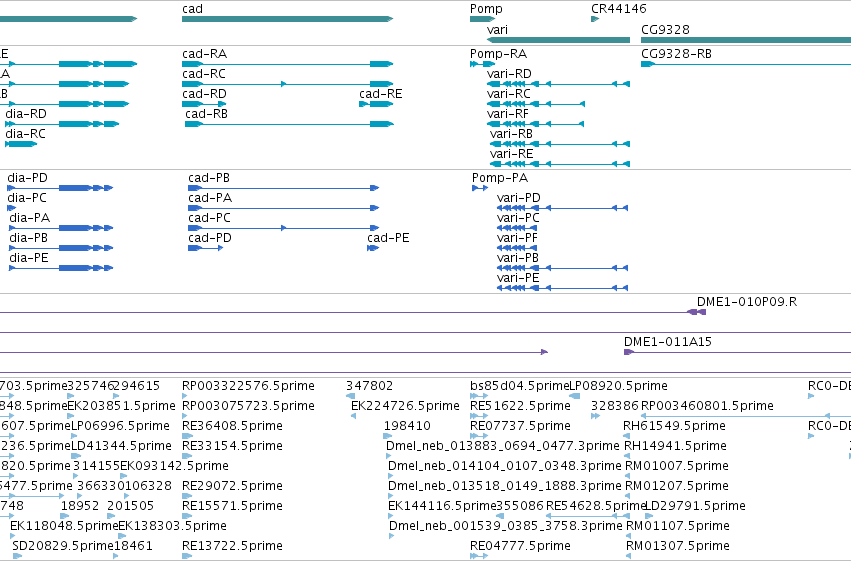This screenshot has height=561, width=851.
Task: Select the RE07737.5prime EST label
Action: pyautogui.click(x=520, y=426)
